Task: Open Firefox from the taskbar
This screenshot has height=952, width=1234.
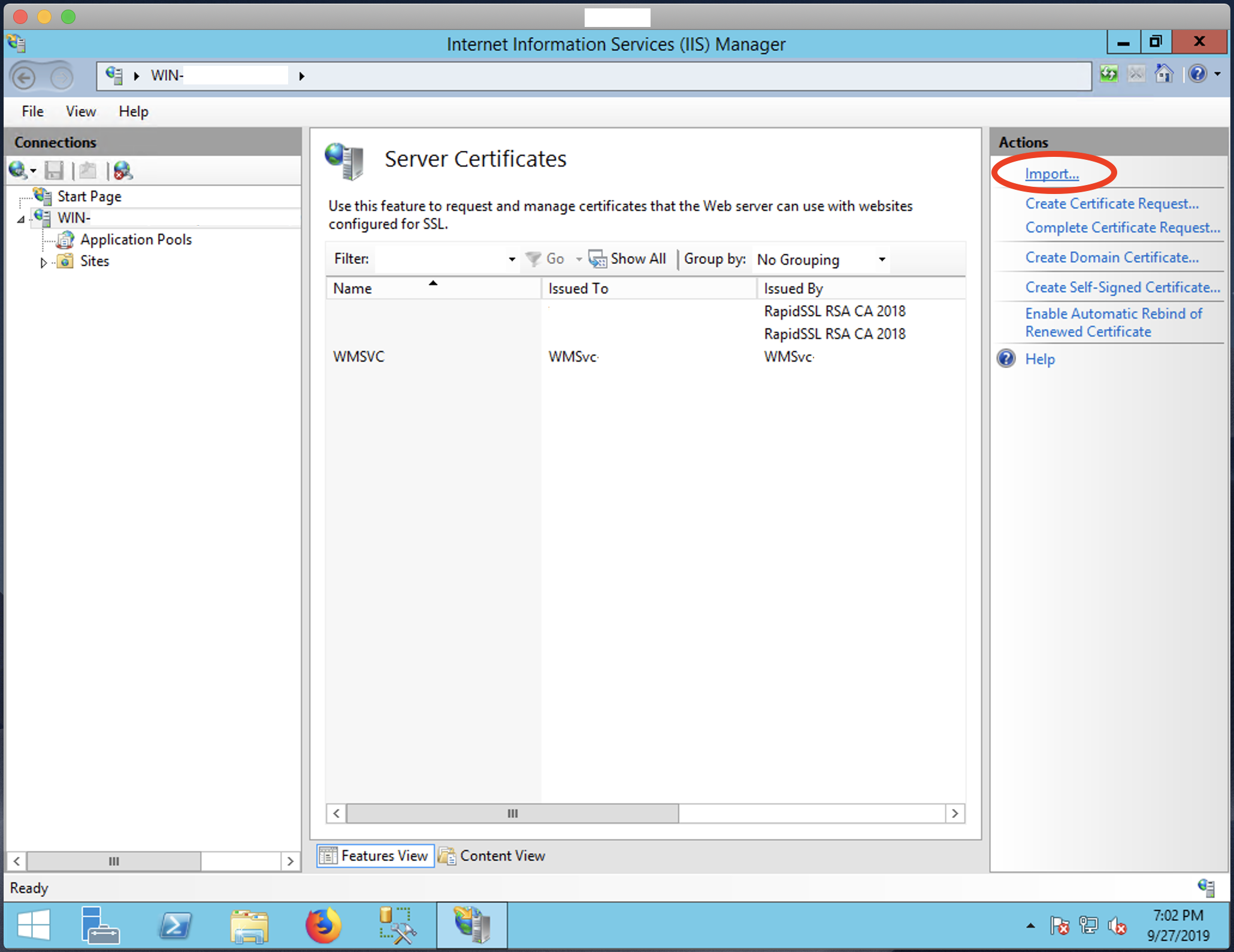Action: coord(323,925)
